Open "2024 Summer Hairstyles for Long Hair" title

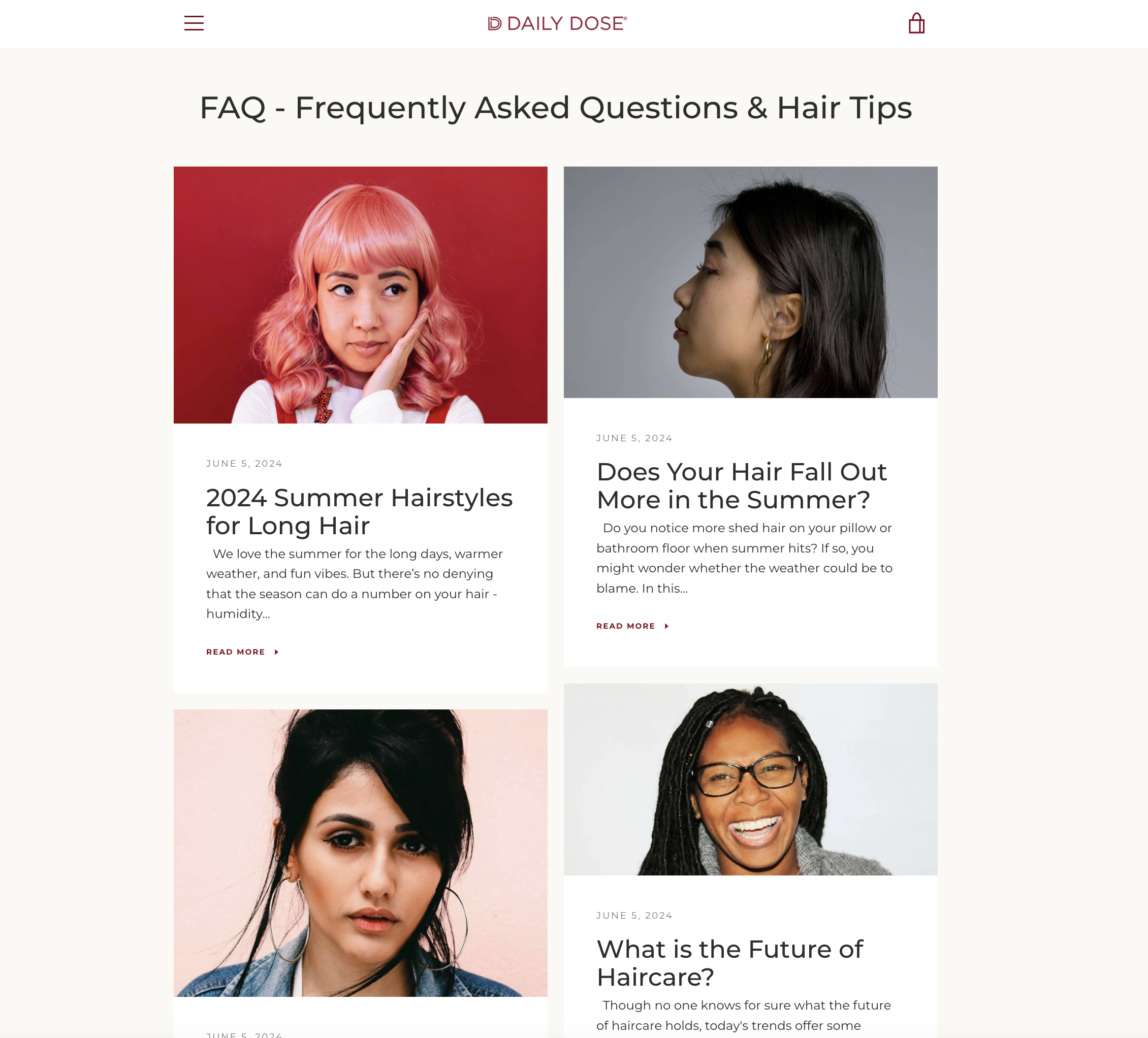point(359,511)
